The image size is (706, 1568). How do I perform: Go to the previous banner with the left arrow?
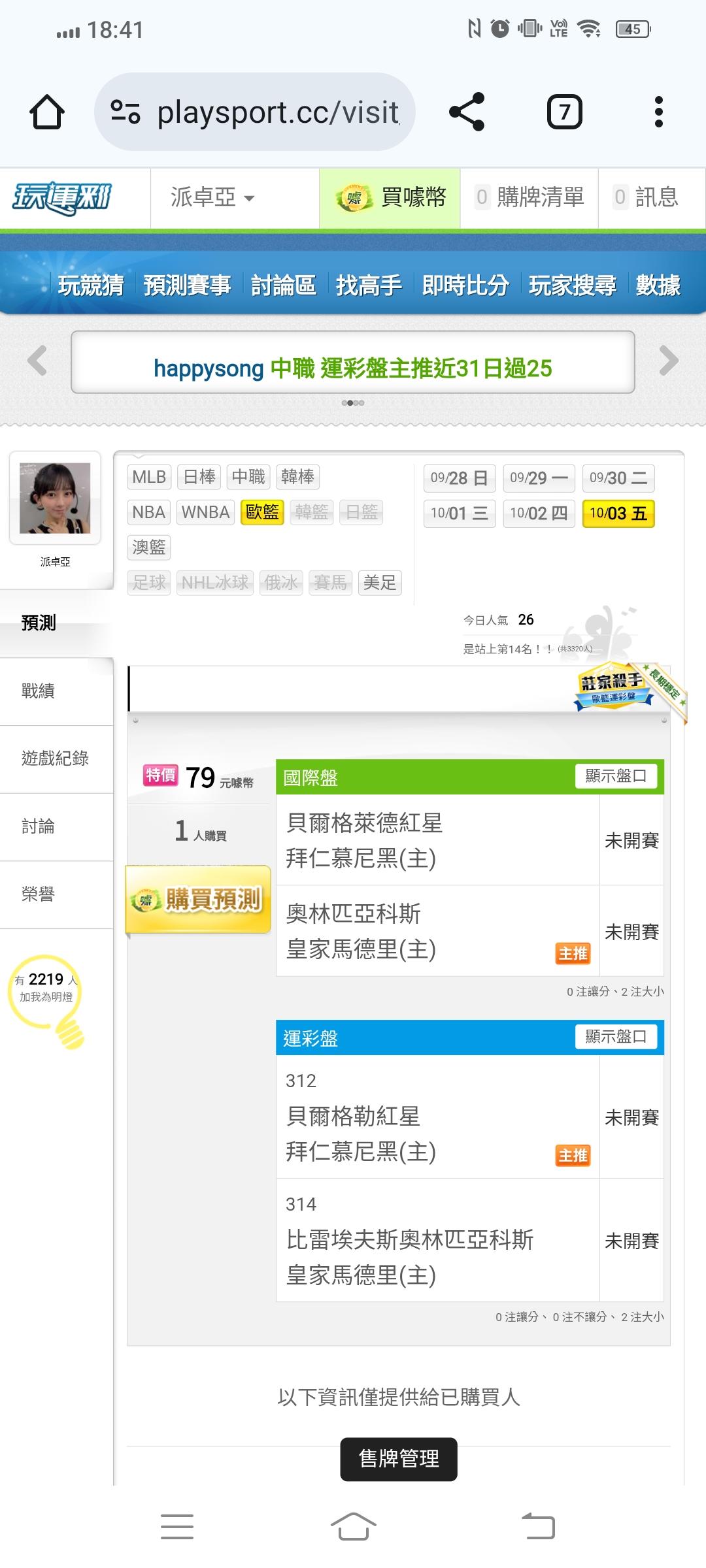pos(37,361)
